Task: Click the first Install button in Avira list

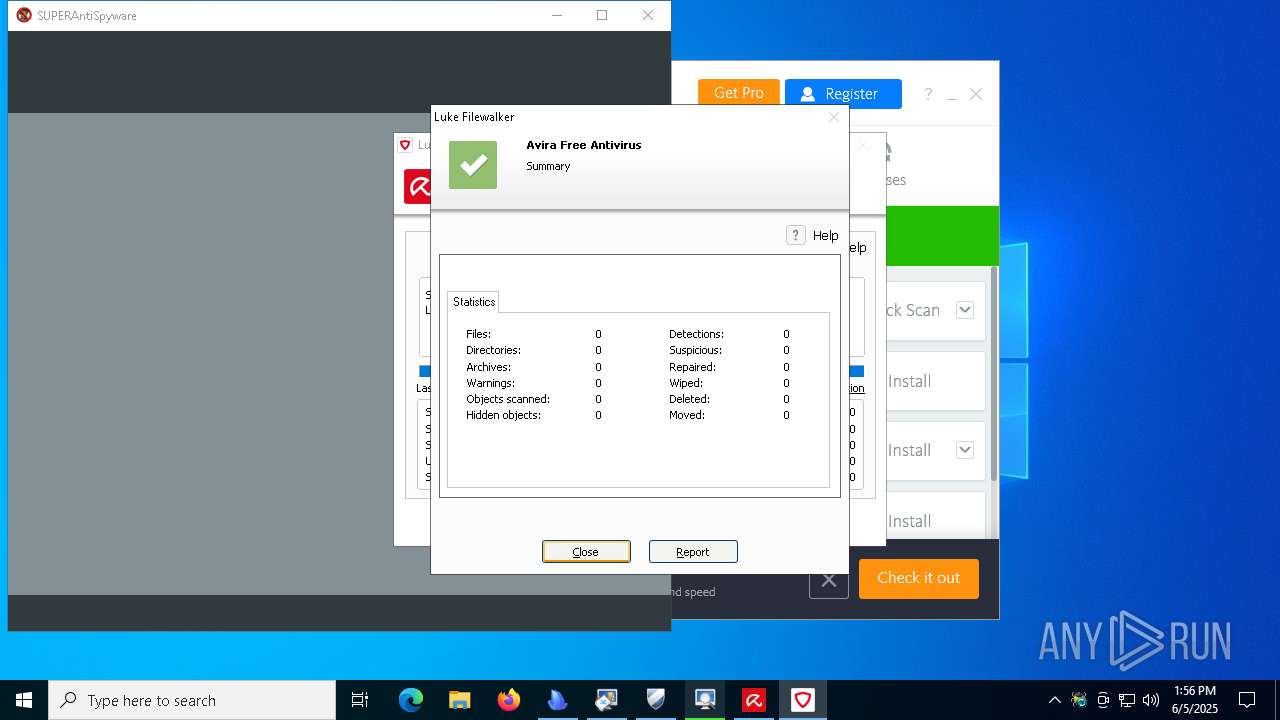Action: pyautogui.click(x=910, y=381)
